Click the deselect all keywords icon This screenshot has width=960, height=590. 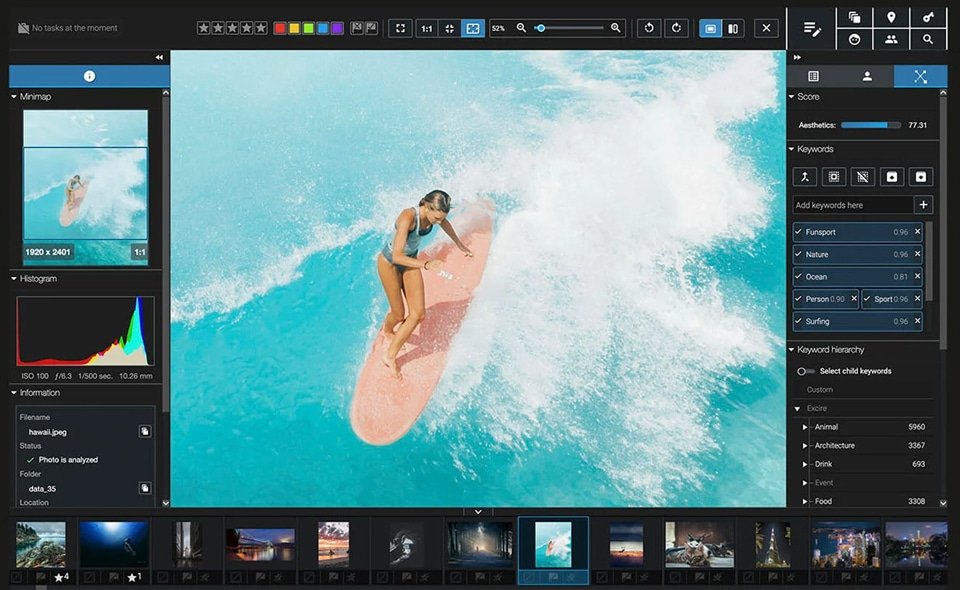(x=862, y=177)
